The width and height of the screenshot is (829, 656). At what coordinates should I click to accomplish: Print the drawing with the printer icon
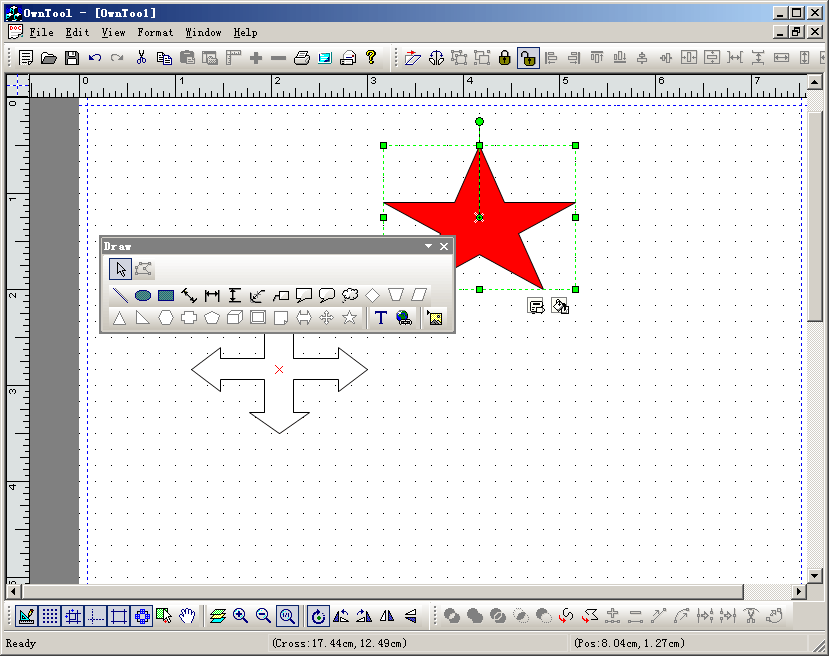point(302,57)
